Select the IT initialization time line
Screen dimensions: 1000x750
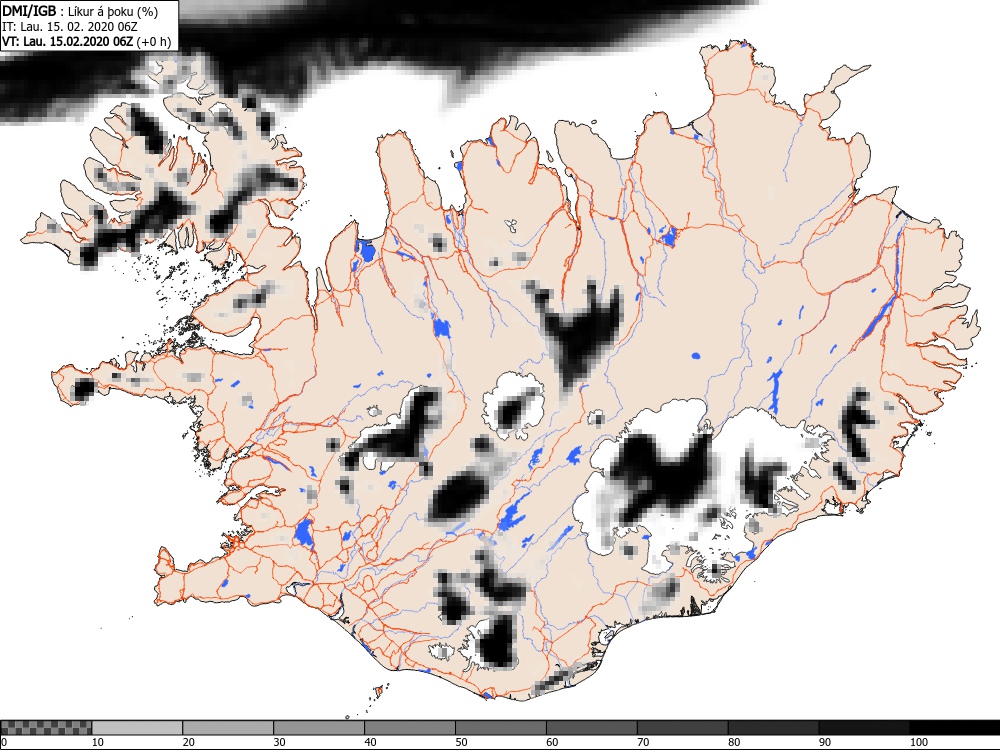coord(70,27)
